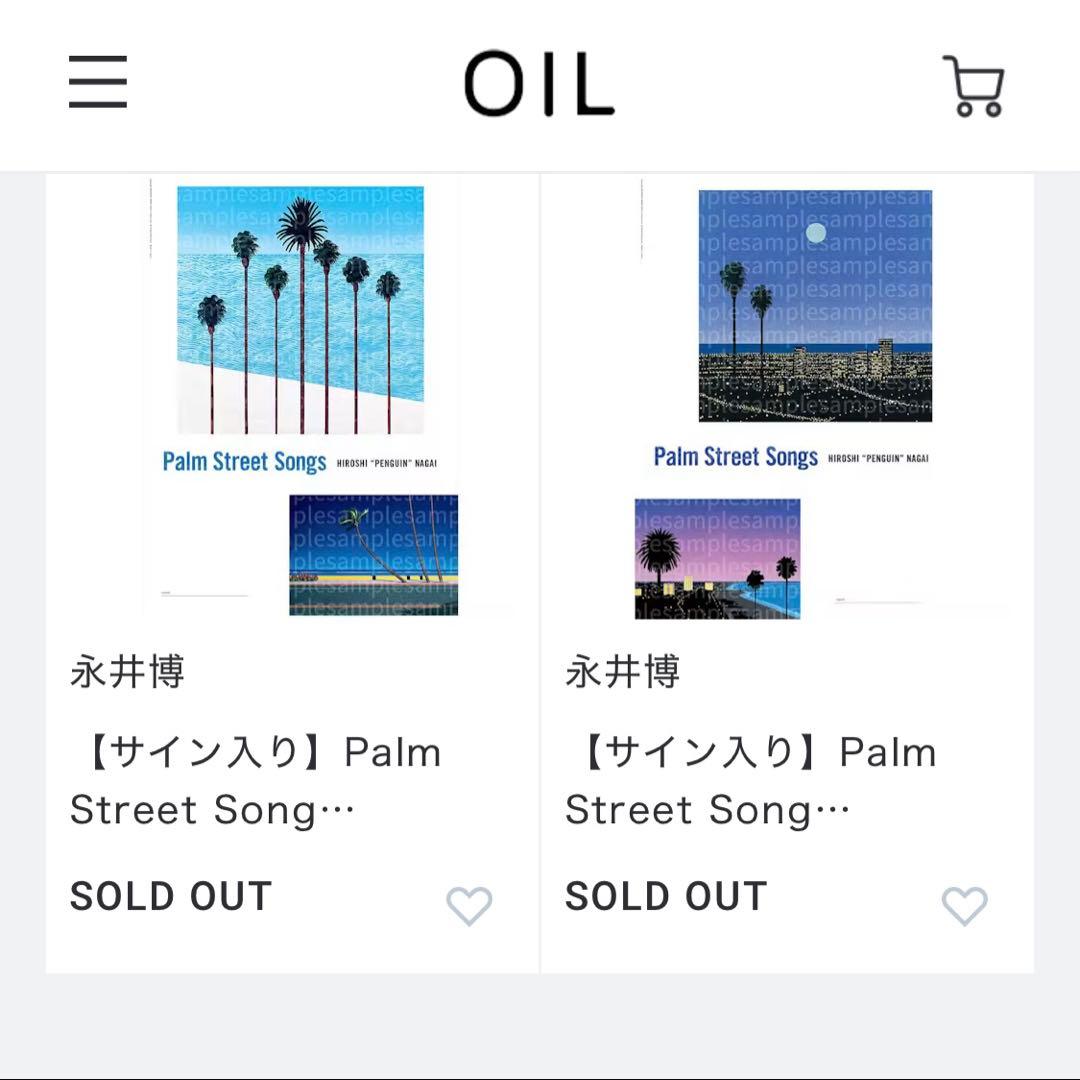Click SOLD OUT on the left product

pyautogui.click(x=170, y=897)
